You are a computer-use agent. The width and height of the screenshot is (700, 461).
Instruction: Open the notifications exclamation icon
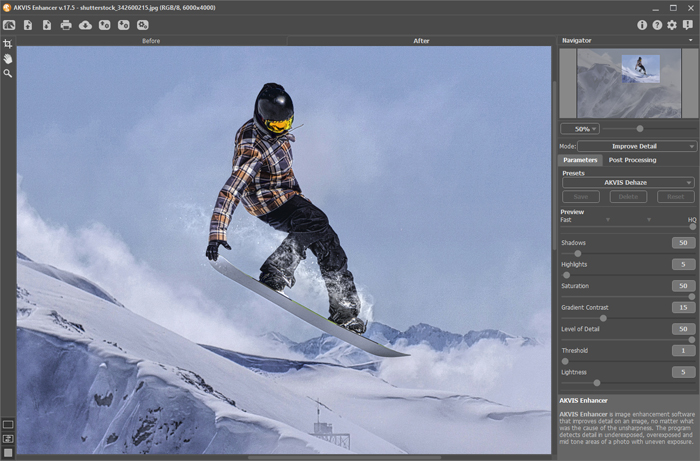click(687, 24)
